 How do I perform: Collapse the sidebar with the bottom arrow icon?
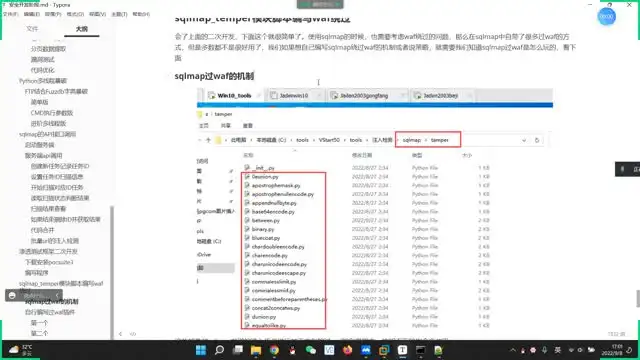[x=120, y=334]
